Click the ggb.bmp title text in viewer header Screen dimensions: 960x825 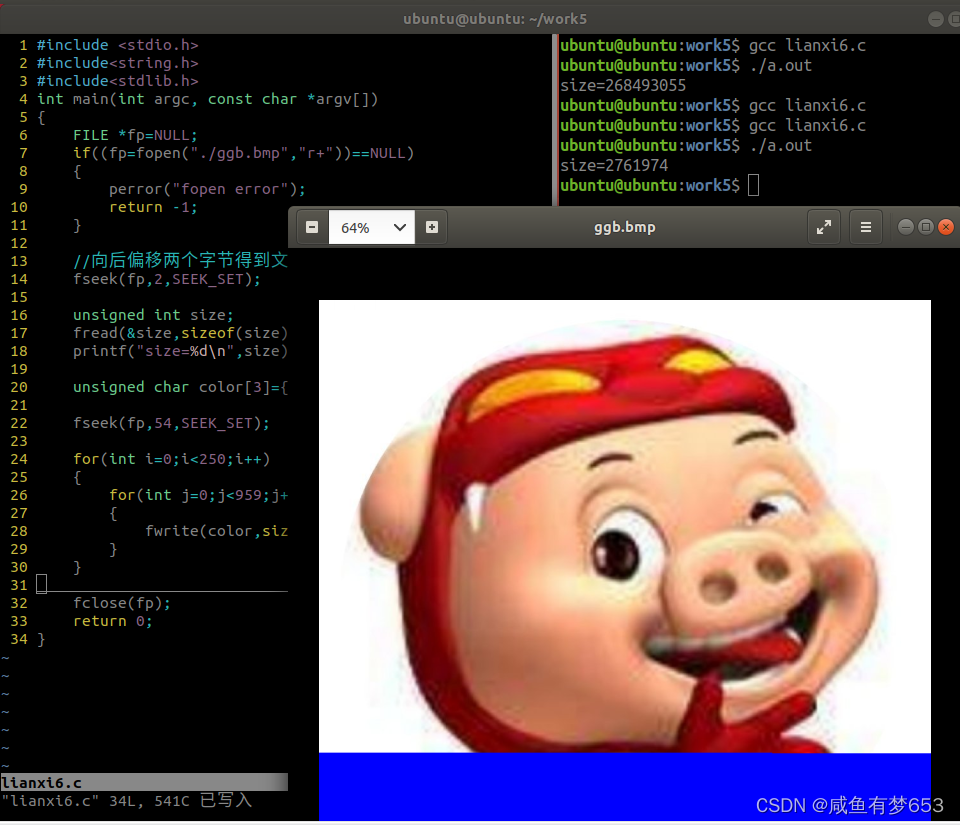coord(624,227)
